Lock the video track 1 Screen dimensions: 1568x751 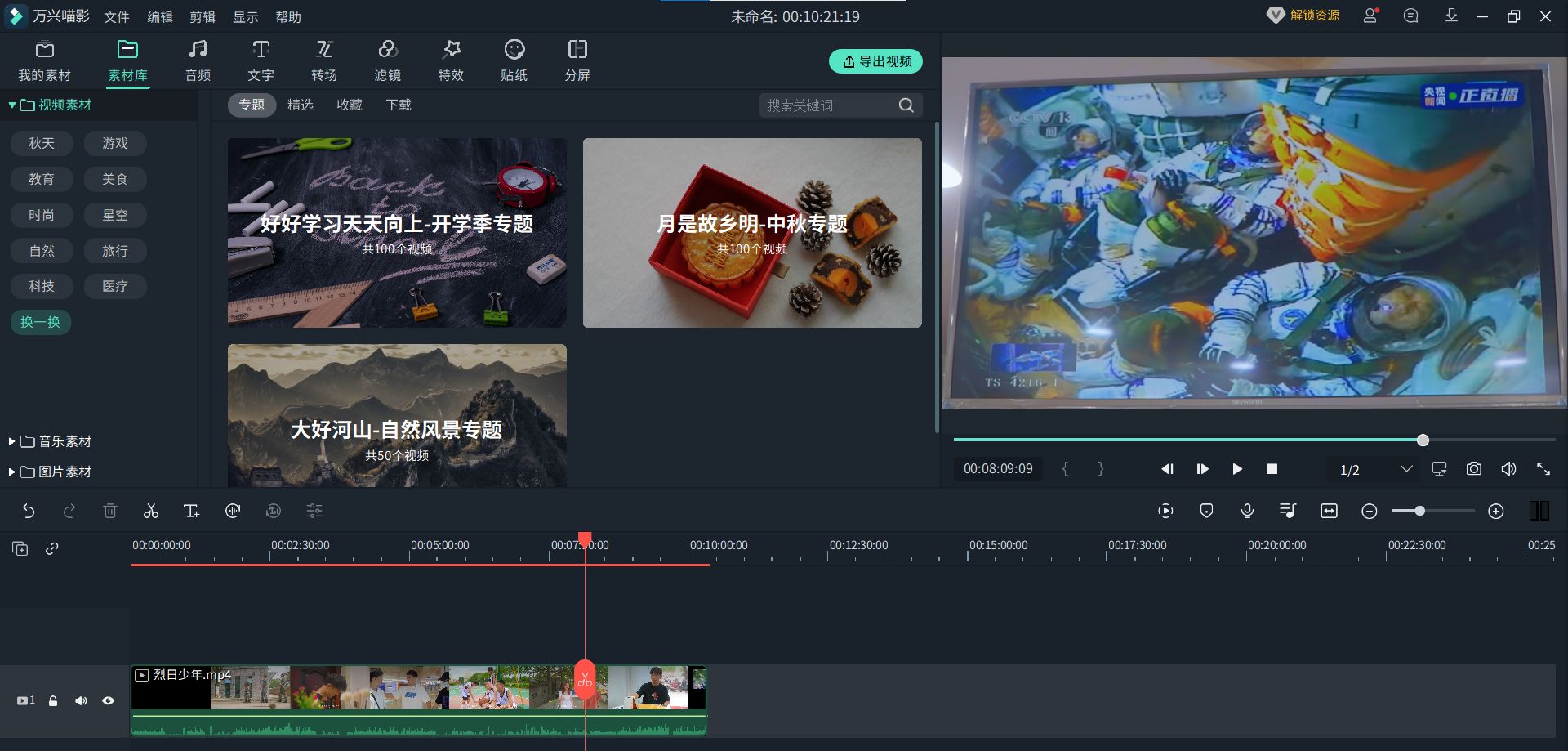[x=53, y=701]
